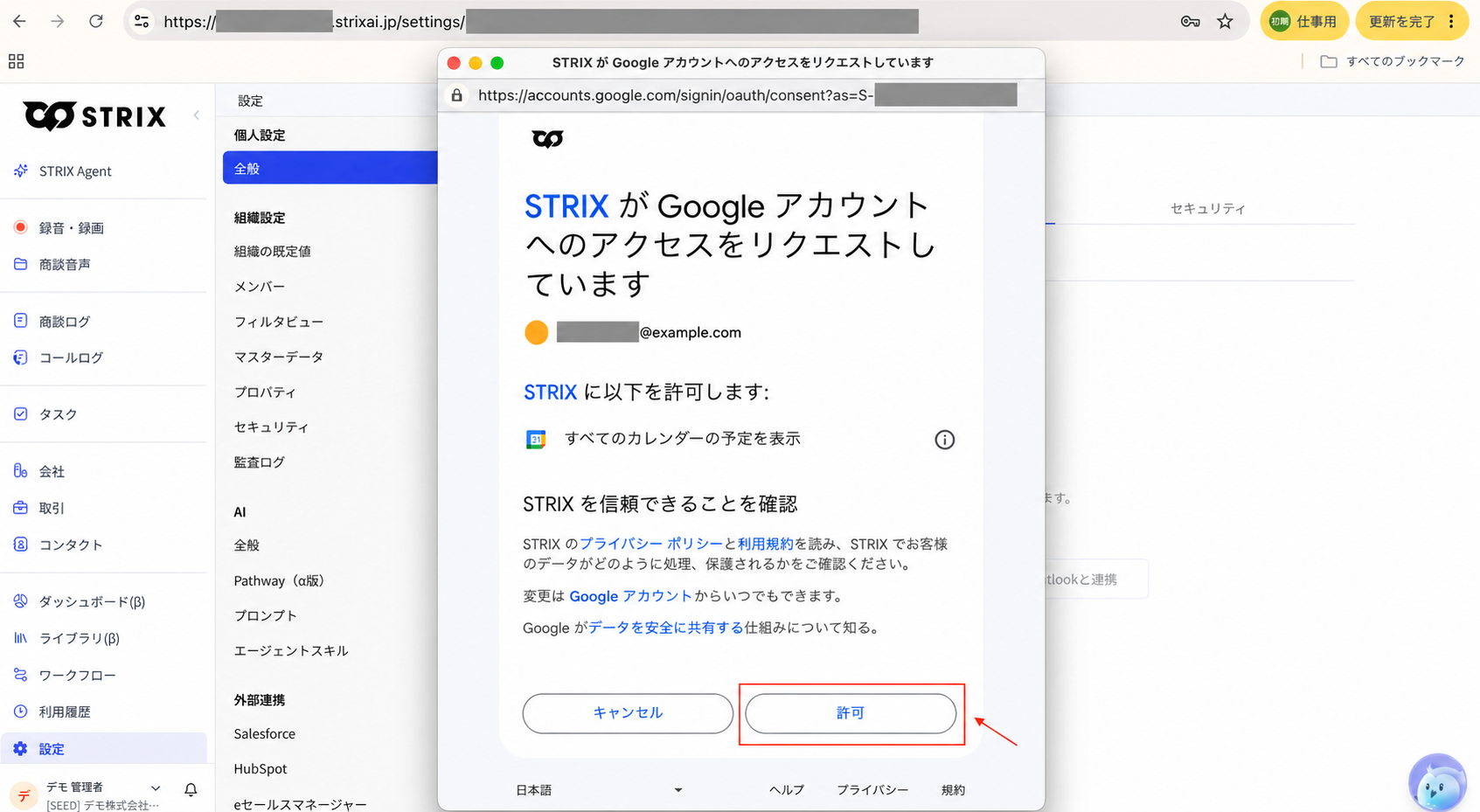This screenshot has width=1480, height=812.
Task: Select フィルタビュー settings item
Action: (278, 322)
